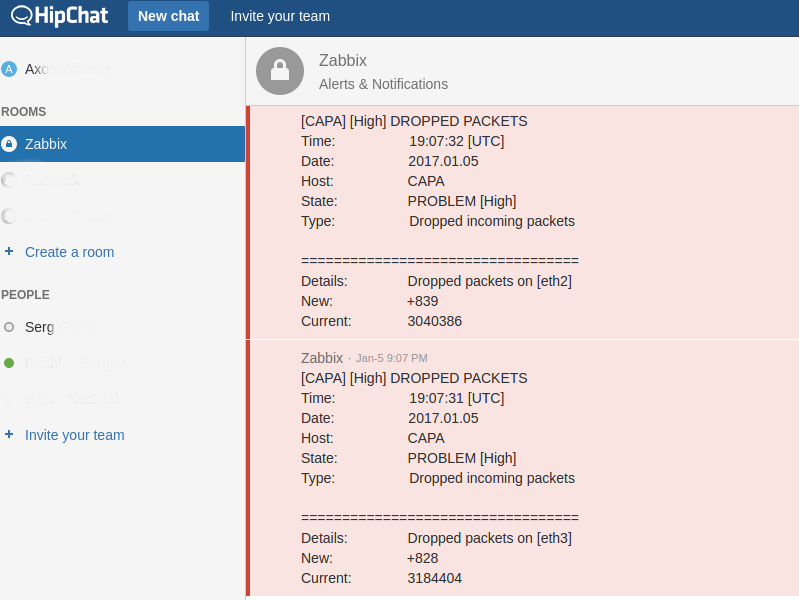Click the eth3 dropped packets details line

point(489,538)
